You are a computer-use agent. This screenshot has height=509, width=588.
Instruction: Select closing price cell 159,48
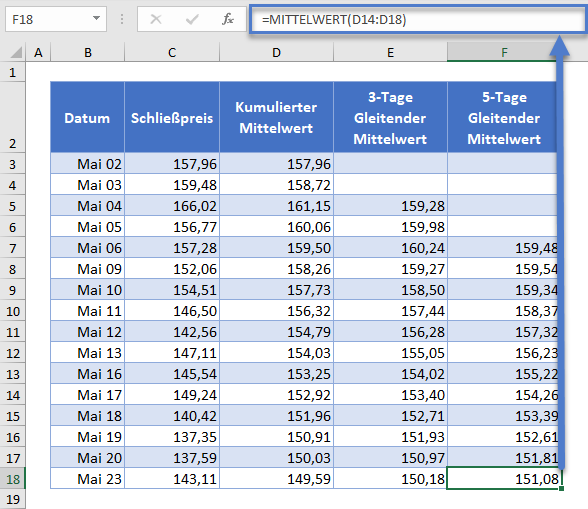[x=172, y=185]
